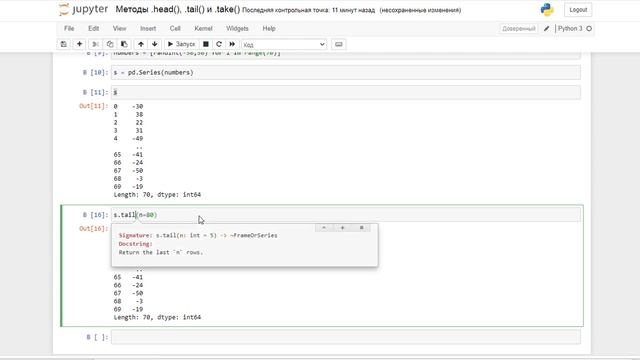Click the last checkpoint status text
The width and height of the screenshot is (640, 360).
tap(308, 10)
